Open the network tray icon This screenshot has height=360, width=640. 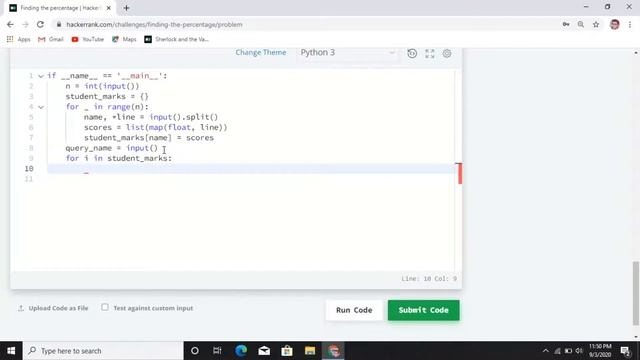coord(557,351)
